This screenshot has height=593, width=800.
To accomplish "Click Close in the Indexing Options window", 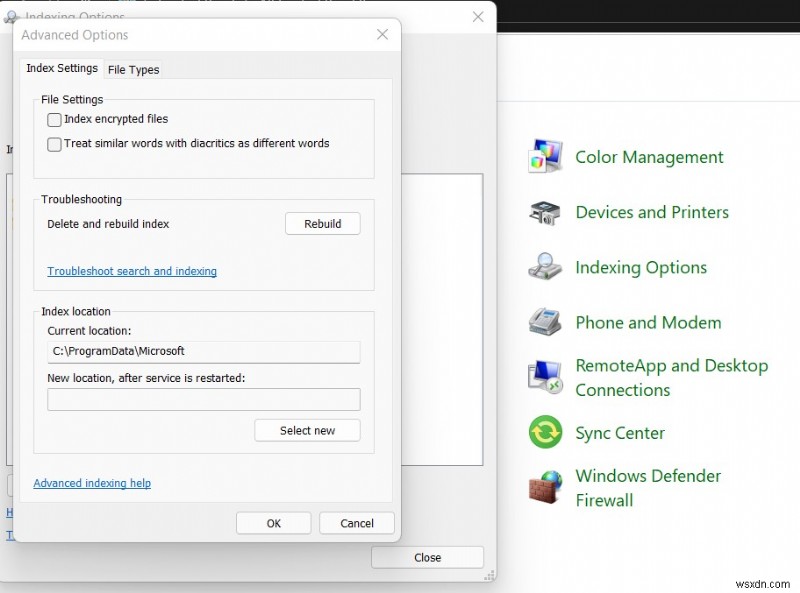I will pos(427,557).
